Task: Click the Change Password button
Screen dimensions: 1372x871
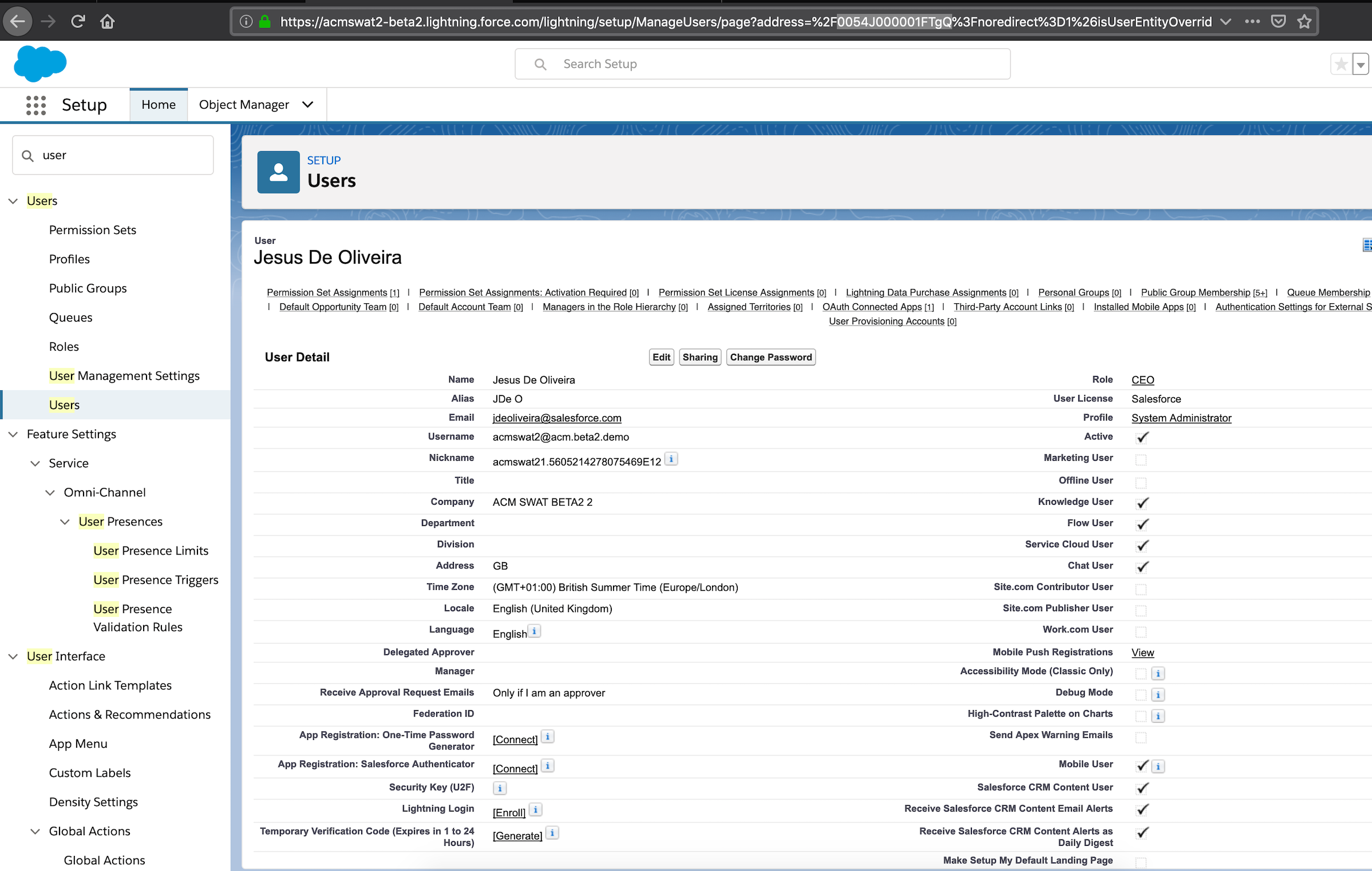Action: 770,357
